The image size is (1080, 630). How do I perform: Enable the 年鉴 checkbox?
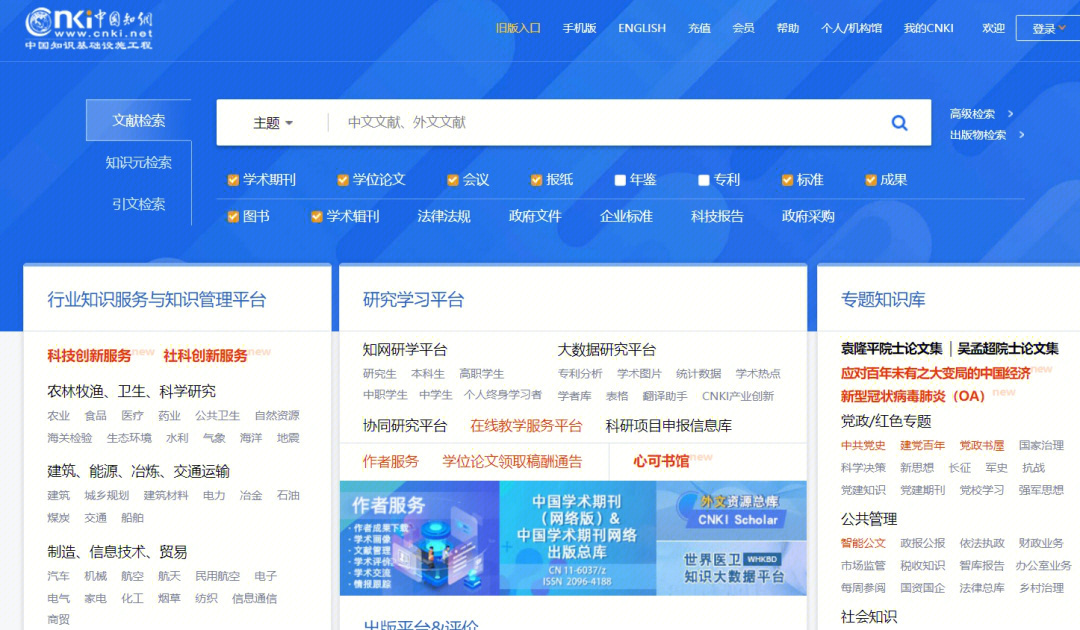point(620,180)
